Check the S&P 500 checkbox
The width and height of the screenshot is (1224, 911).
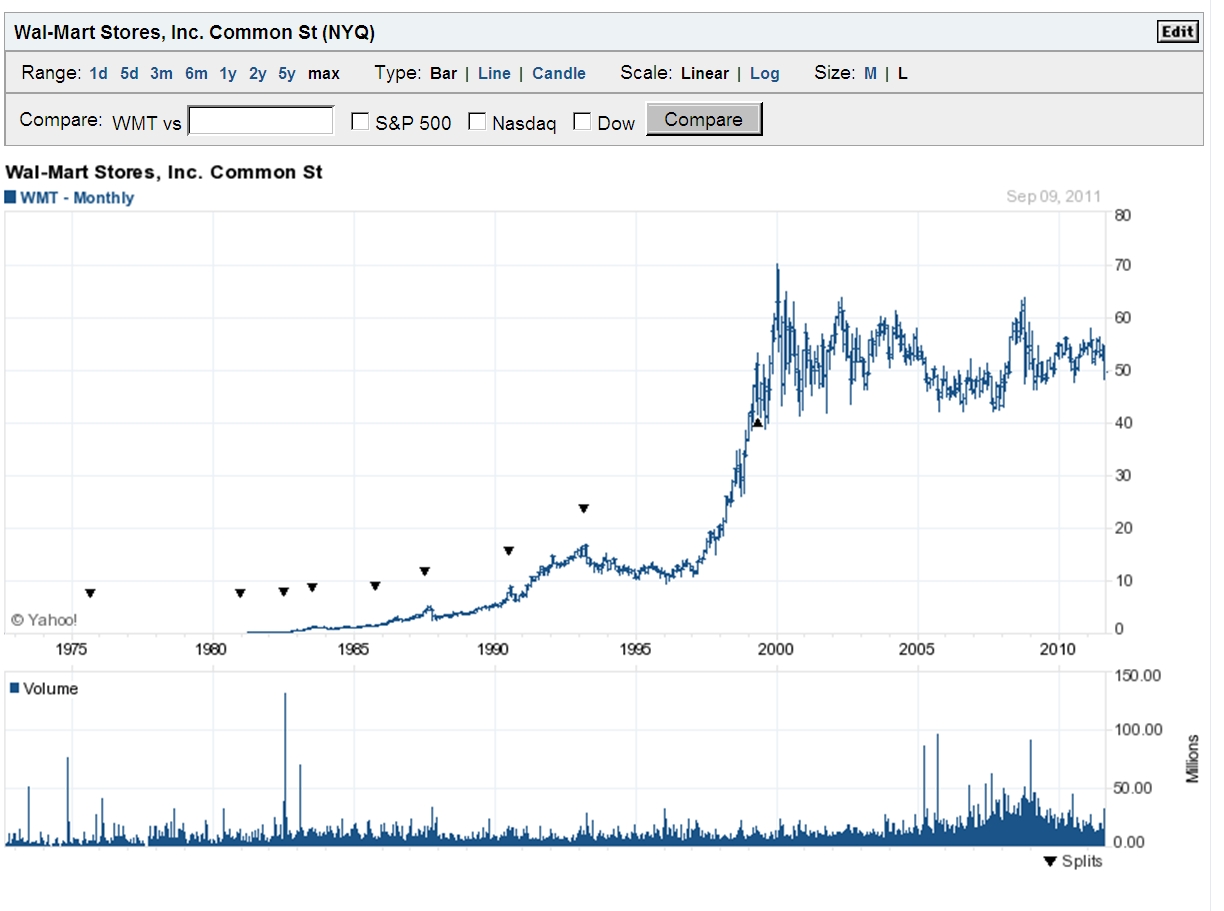click(360, 122)
